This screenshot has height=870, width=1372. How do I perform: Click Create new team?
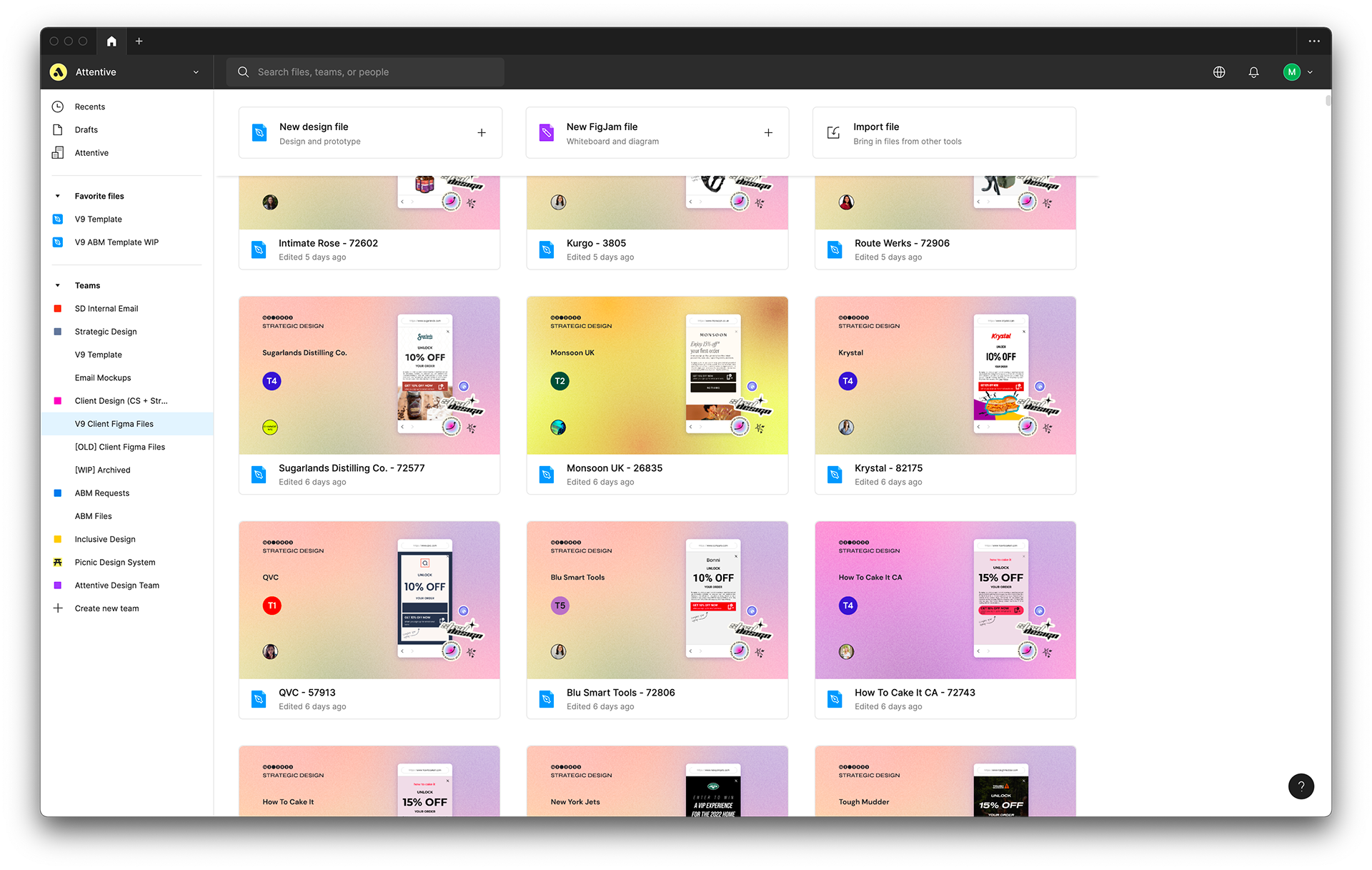point(127,608)
